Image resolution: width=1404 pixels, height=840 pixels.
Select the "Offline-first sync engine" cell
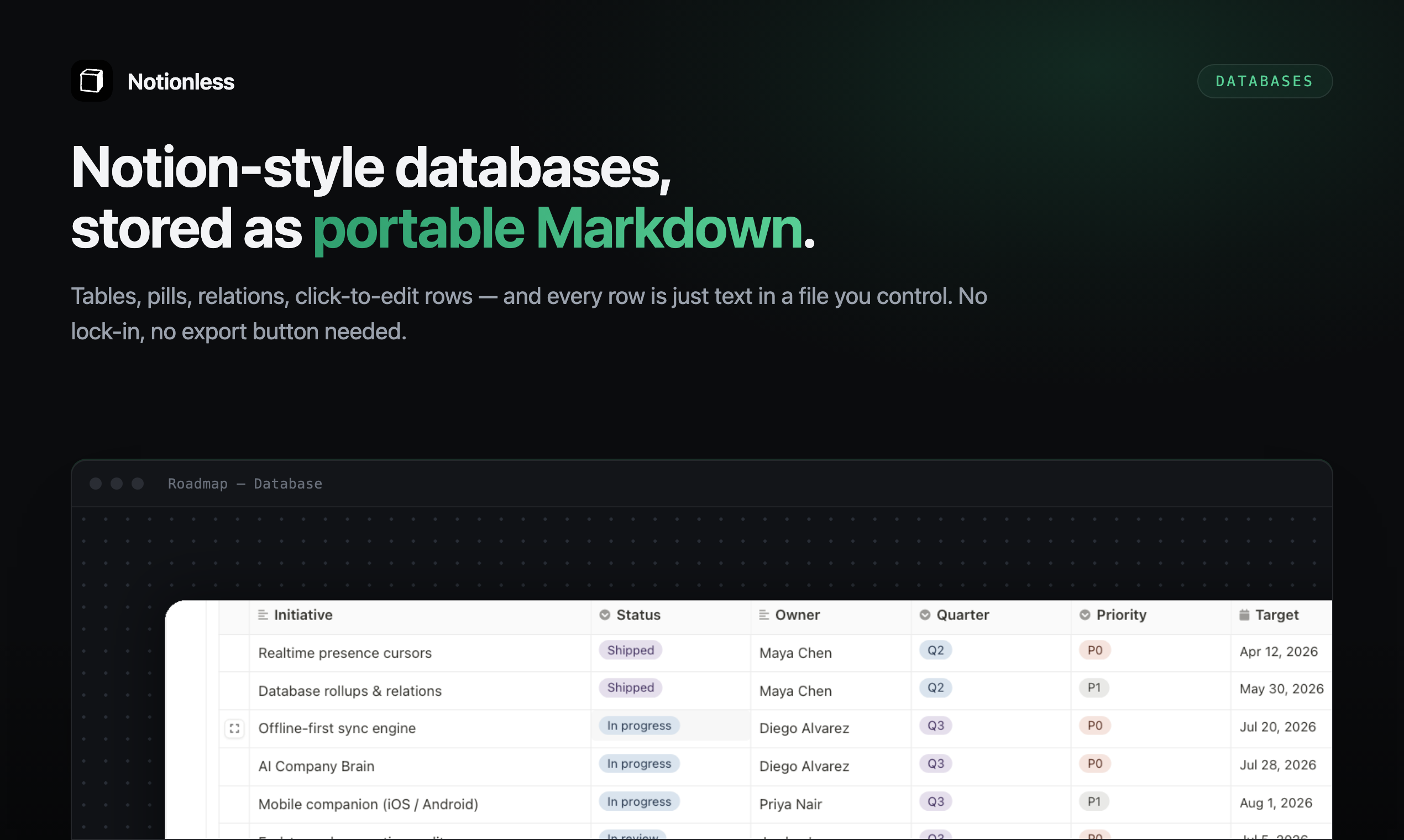(420, 728)
